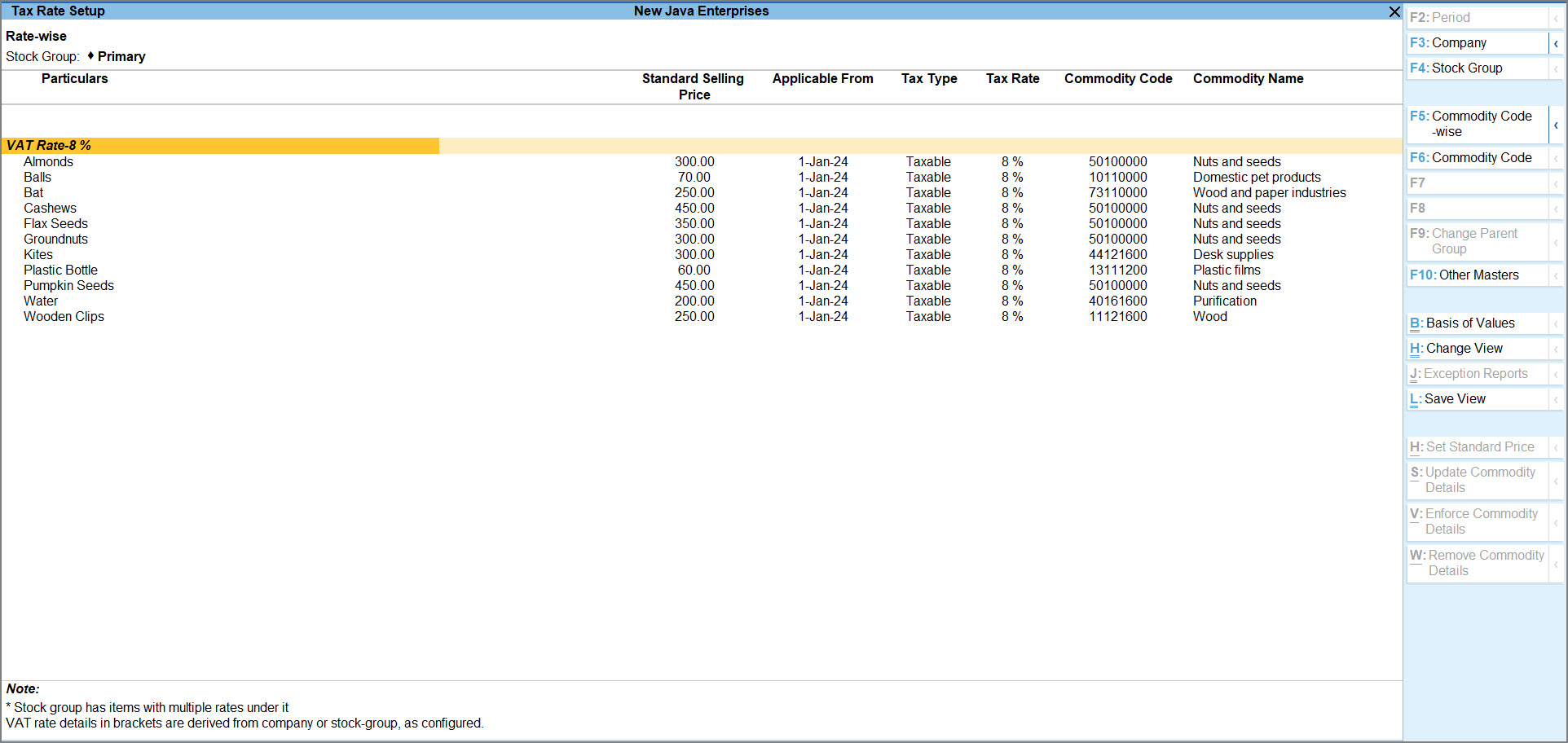The image size is (1568, 743).
Task: Click the Rate-wise heading
Action: point(36,36)
